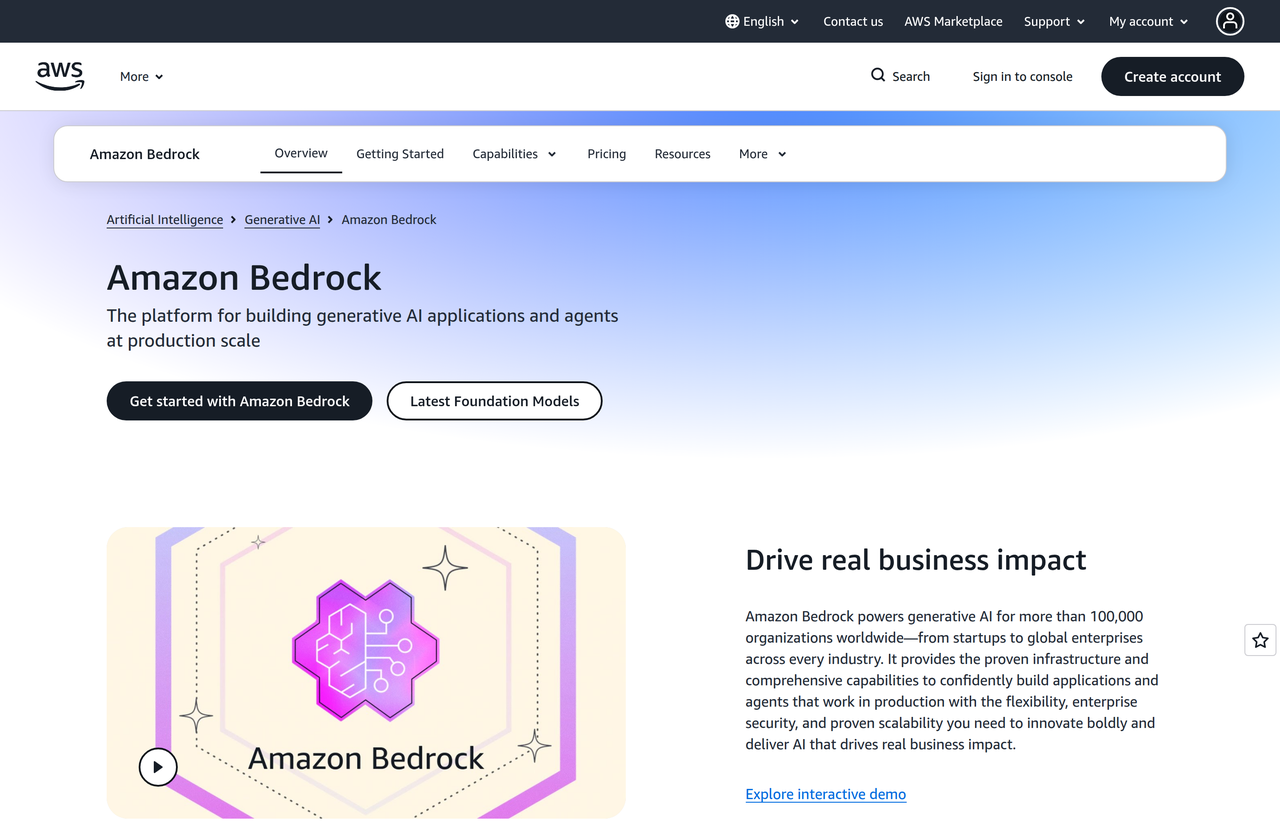1280x832 pixels.
Task: Click the Search label in the header
Action: click(911, 76)
